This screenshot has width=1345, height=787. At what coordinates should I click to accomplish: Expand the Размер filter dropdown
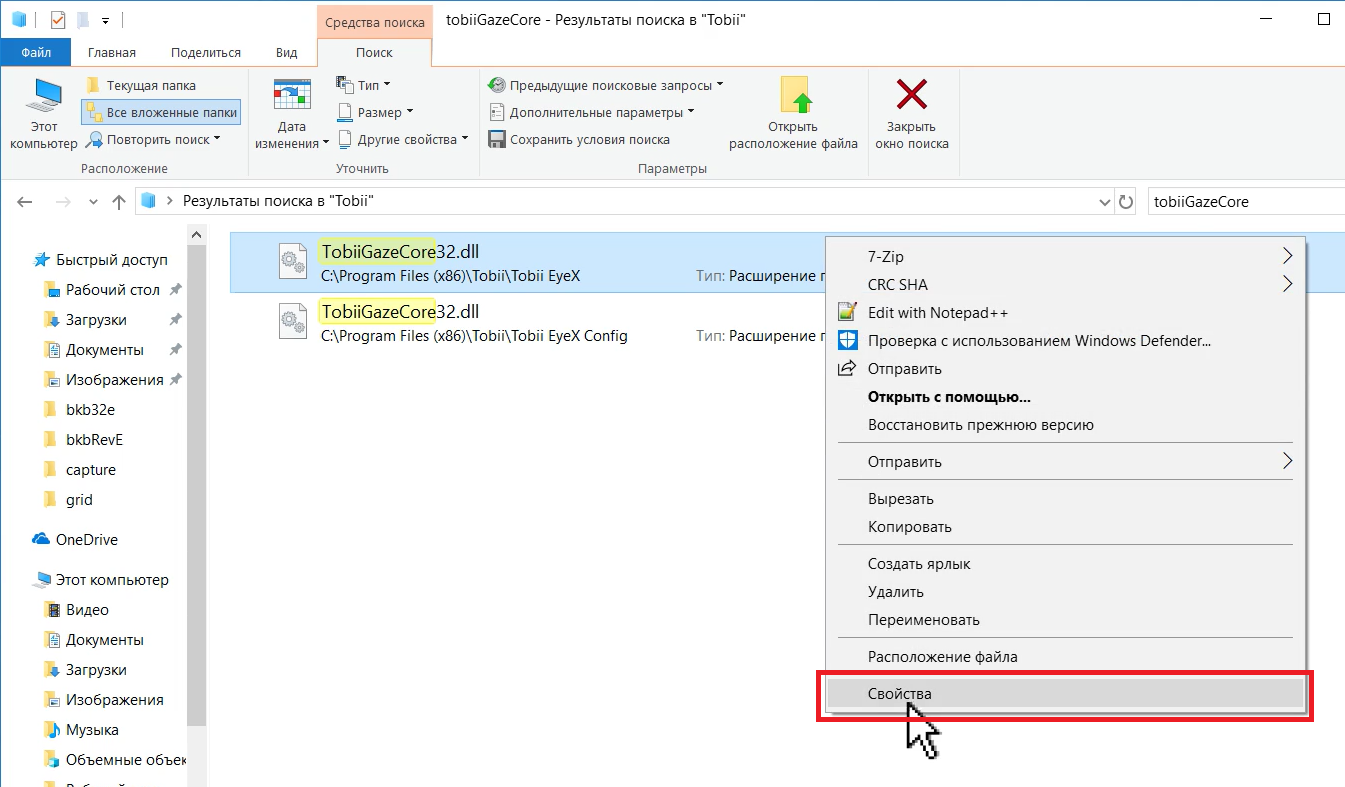click(x=375, y=113)
